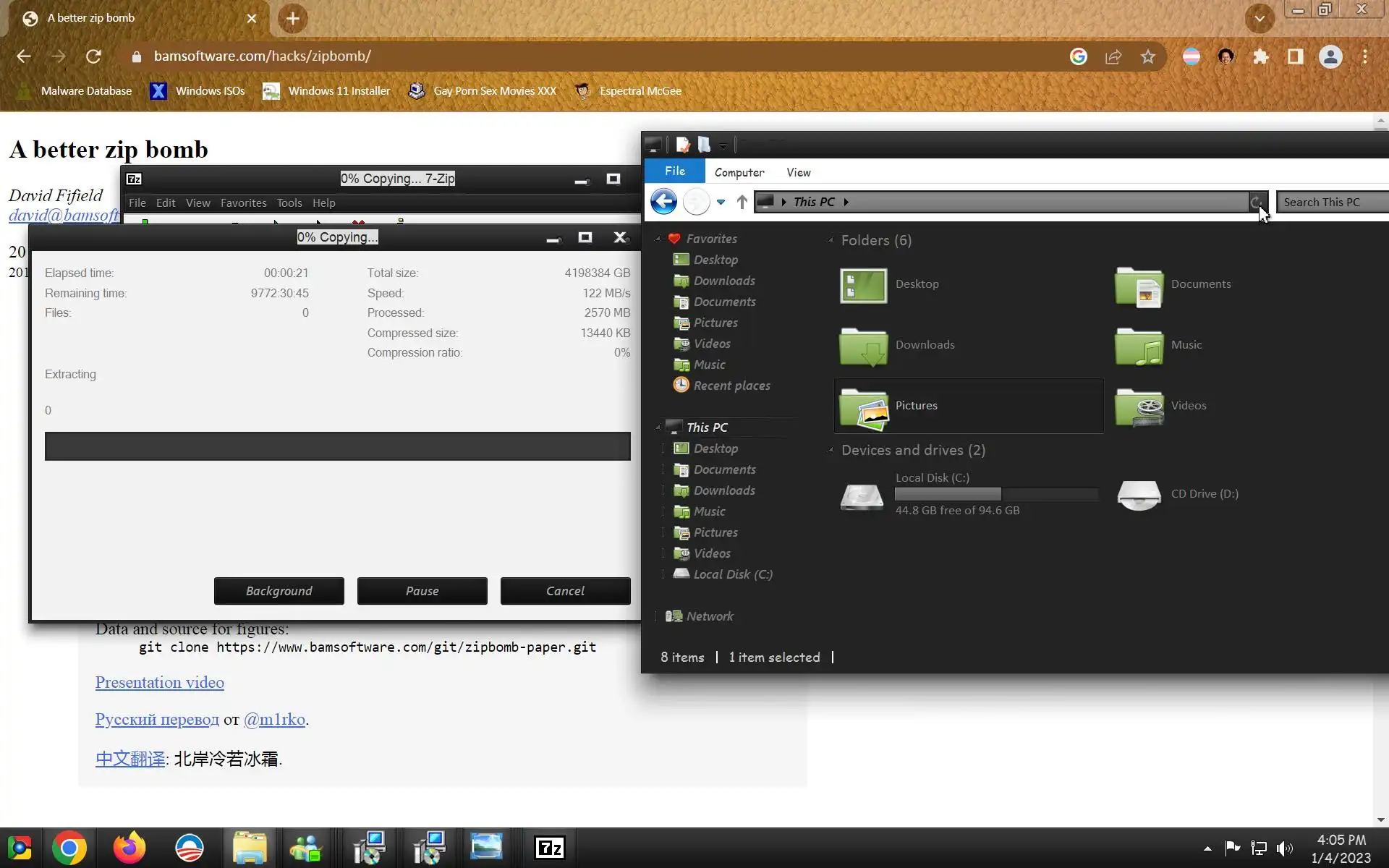Bookmark this page with star icon
Image resolution: width=1389 pixels, height=868 pixels.
1147,56
